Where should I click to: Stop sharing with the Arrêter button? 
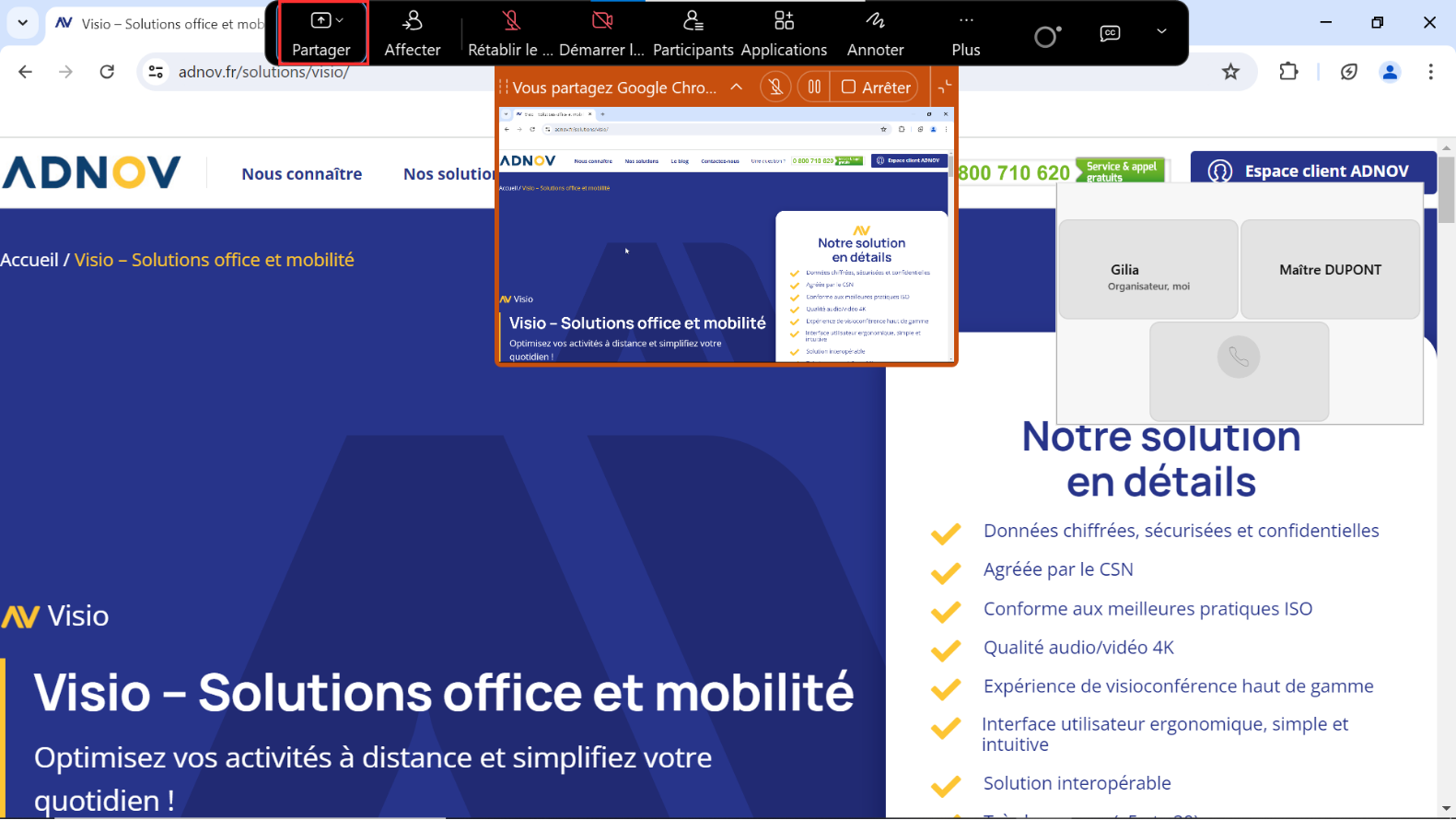[876, 87]
